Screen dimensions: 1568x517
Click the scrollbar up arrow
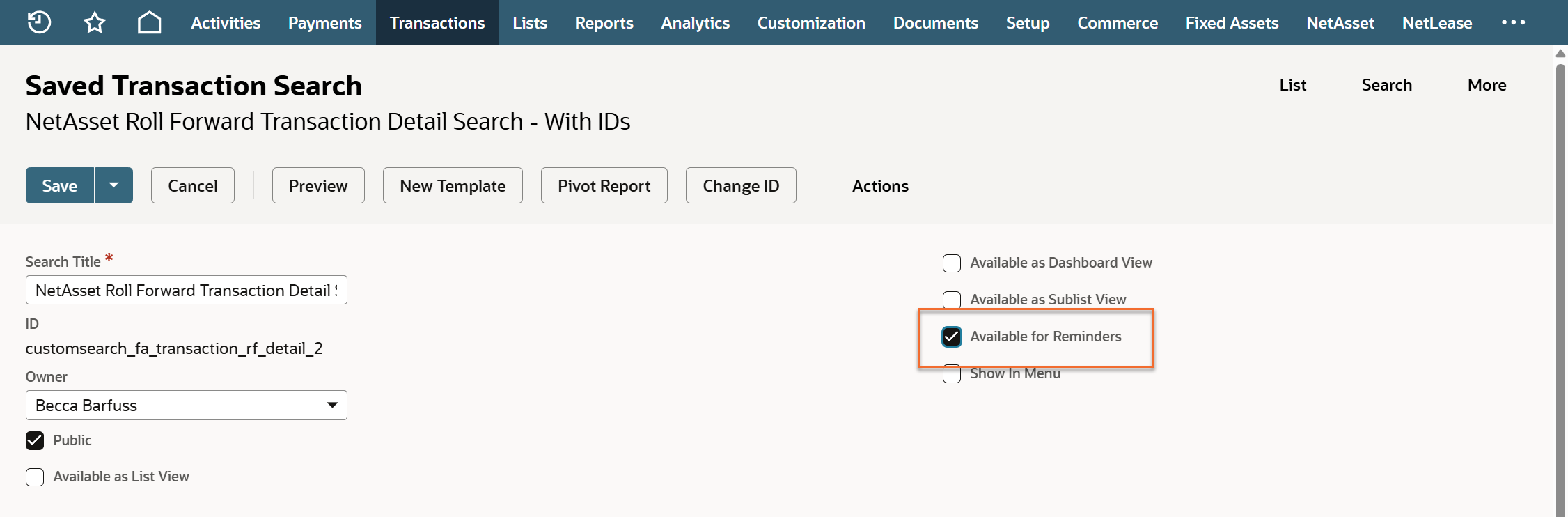click(1560, 54)
